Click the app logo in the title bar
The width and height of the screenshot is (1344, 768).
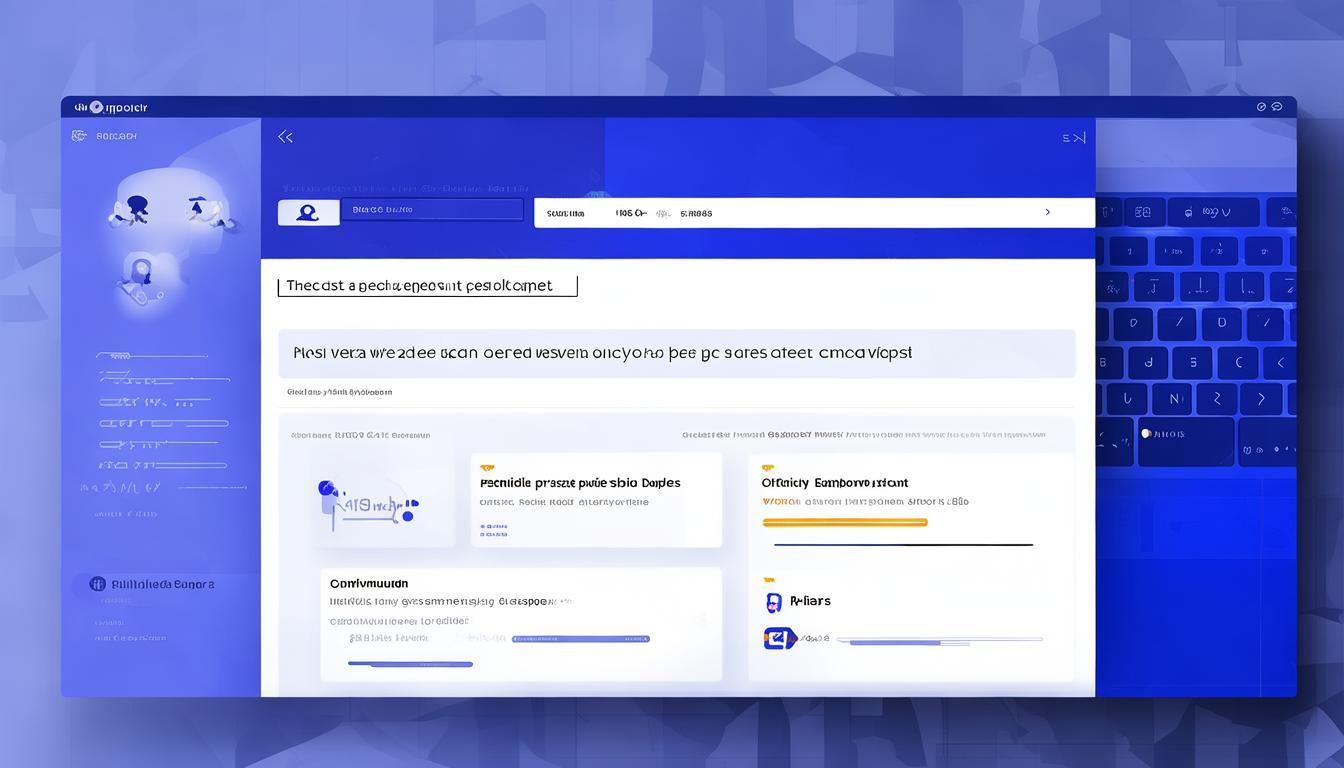96,107
